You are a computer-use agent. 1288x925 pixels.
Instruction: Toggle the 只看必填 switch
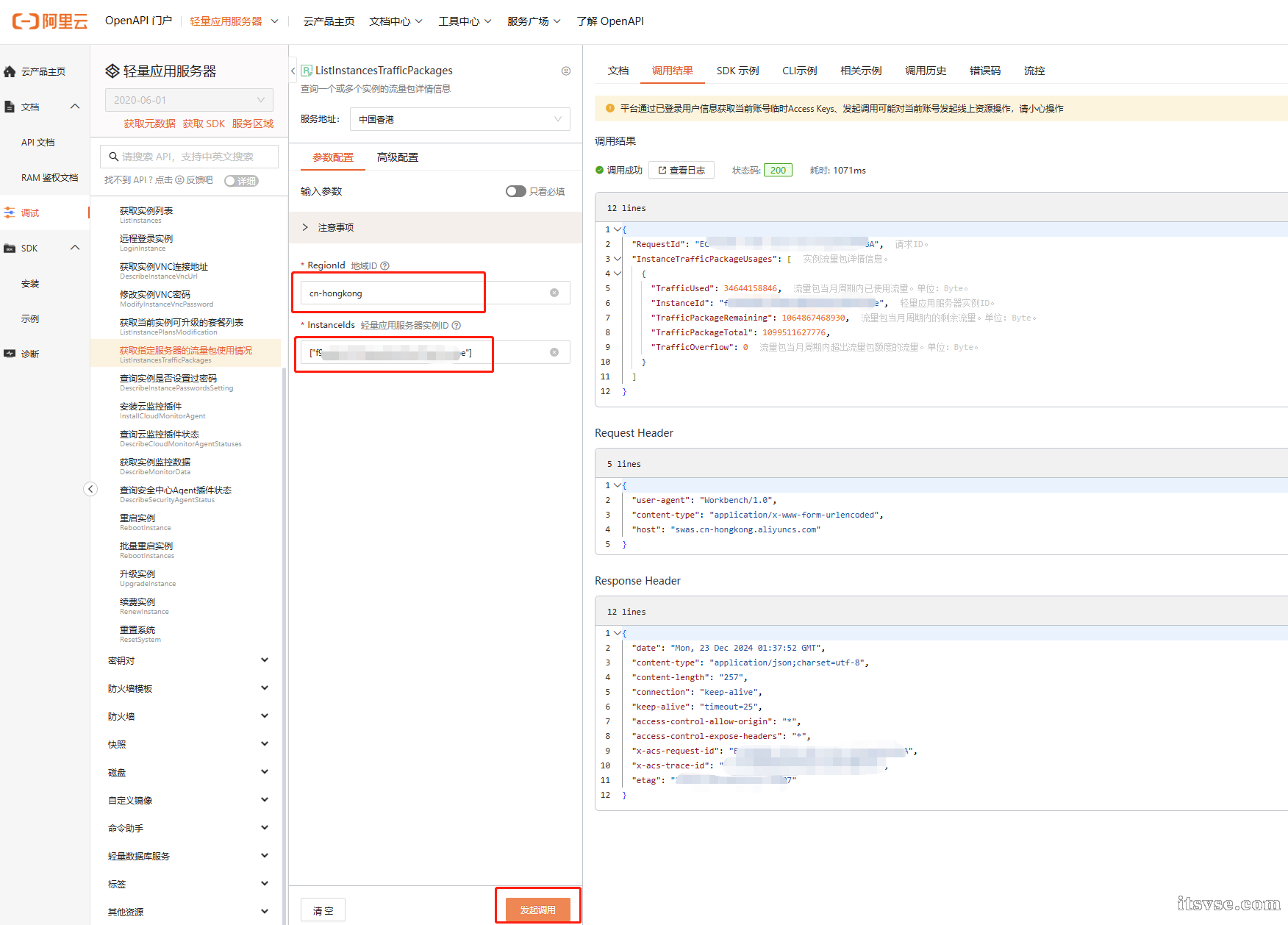515,191
